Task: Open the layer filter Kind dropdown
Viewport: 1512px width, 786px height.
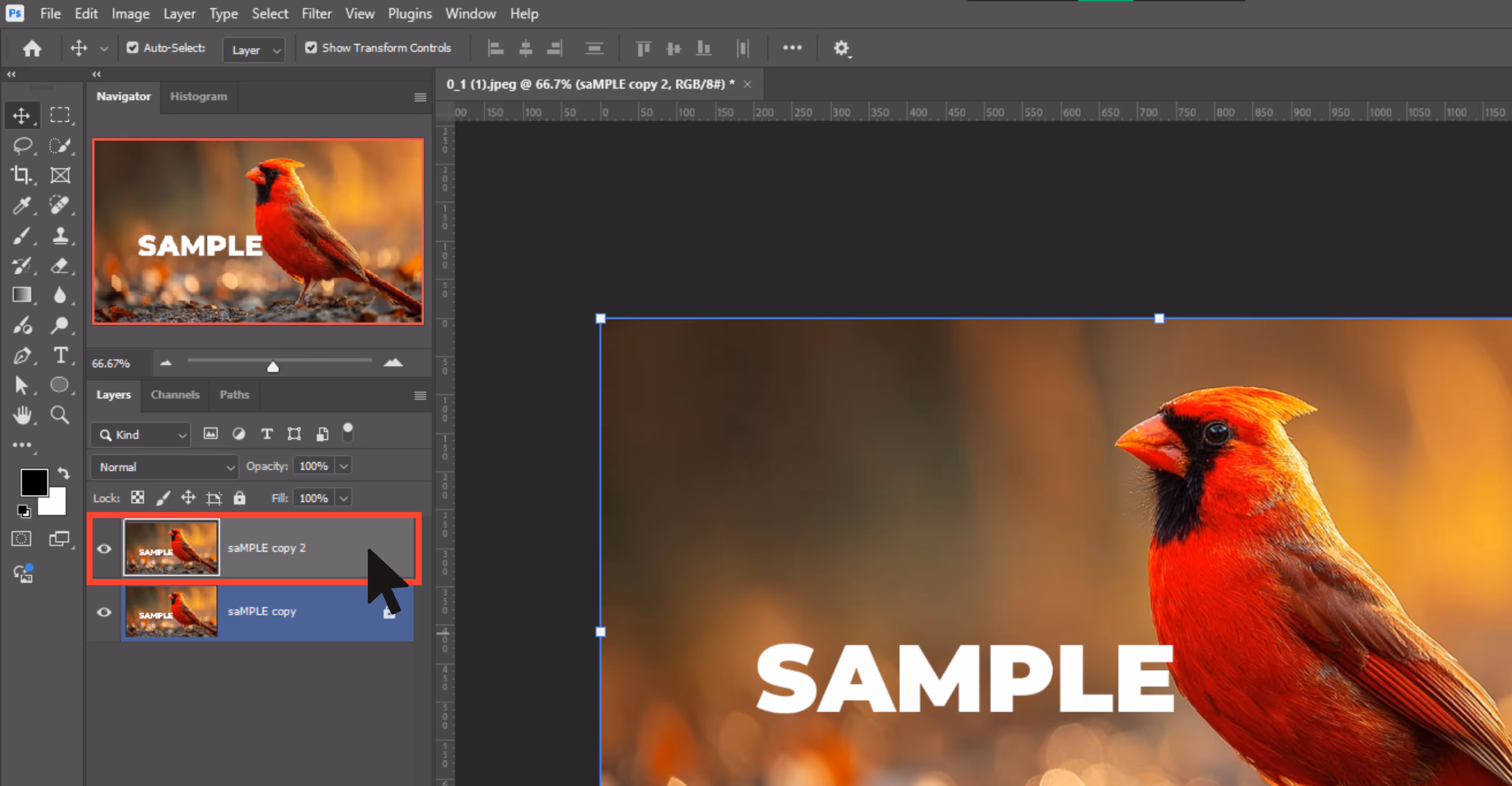Action: (x=141, y=435)
